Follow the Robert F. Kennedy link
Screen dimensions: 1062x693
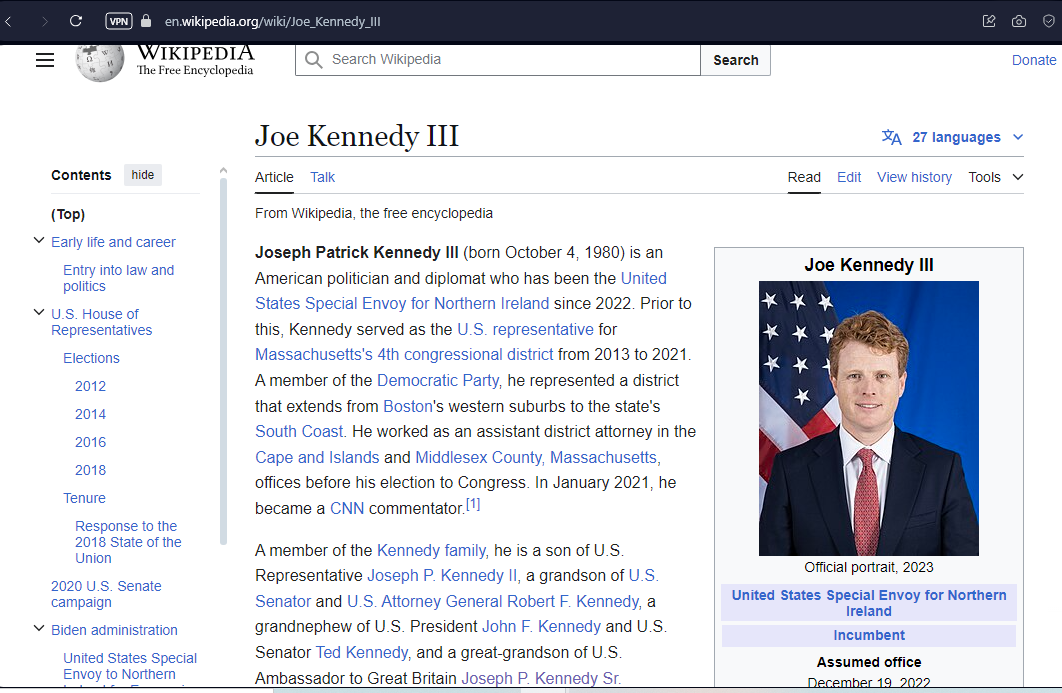coord(573,601)
